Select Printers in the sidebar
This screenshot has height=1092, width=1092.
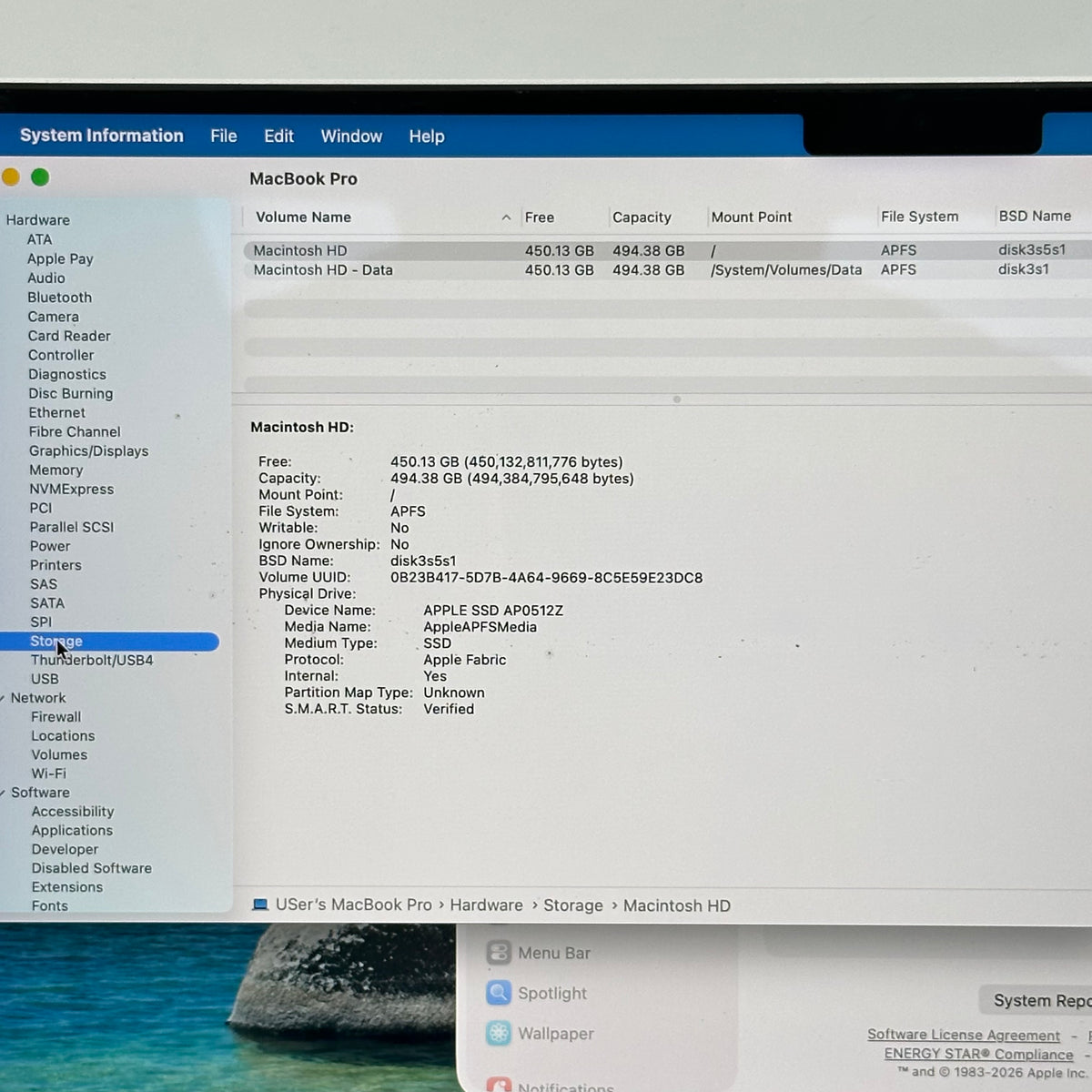click(x=56, y=565)
